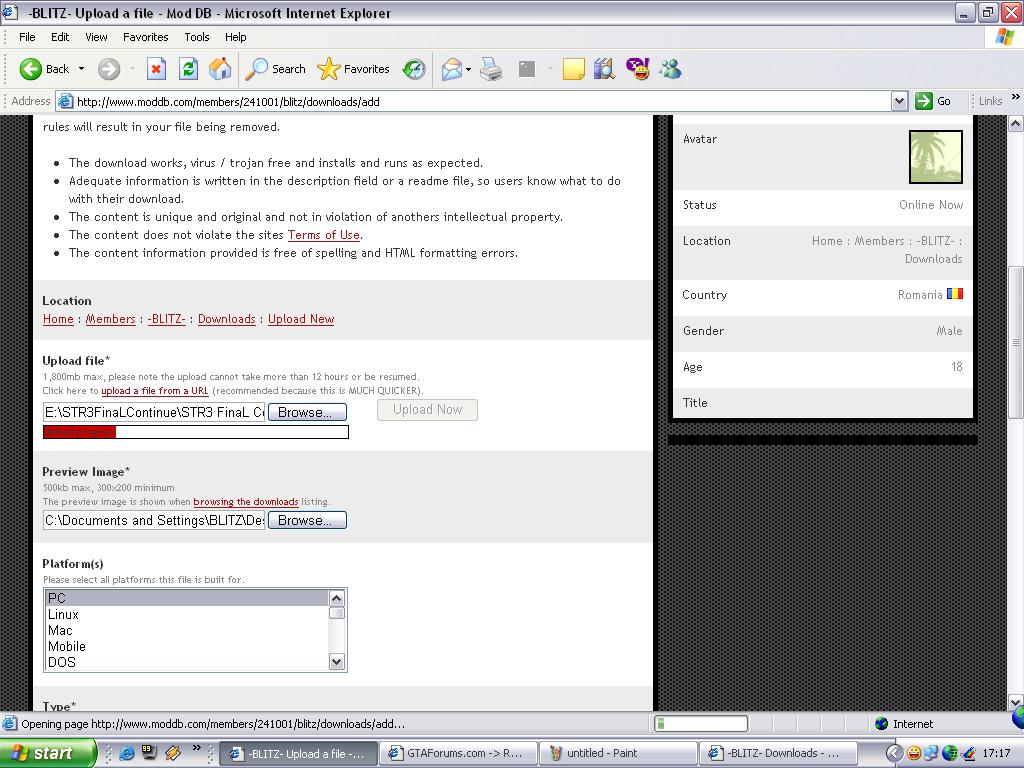The height and width of the screenshot is (768, 1024).
Task: Open the Favorites menu
Action: click(x=145, y=37)
